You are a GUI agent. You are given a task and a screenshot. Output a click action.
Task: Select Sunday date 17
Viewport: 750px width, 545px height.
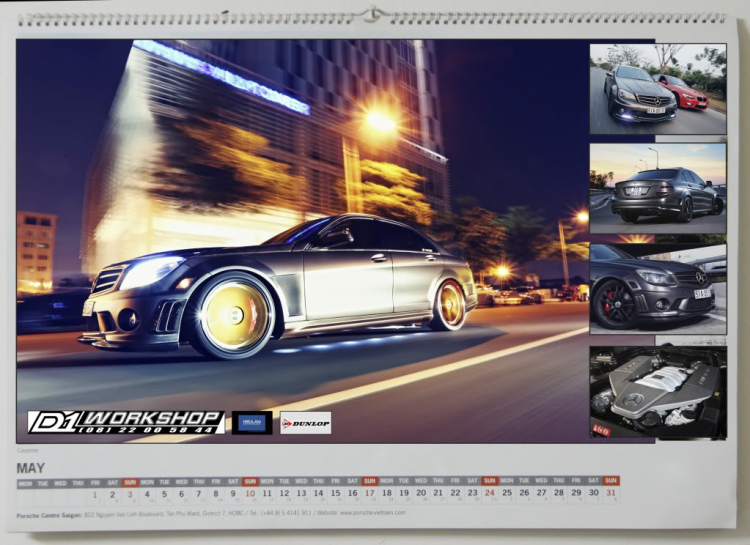(x=370, y=493)
